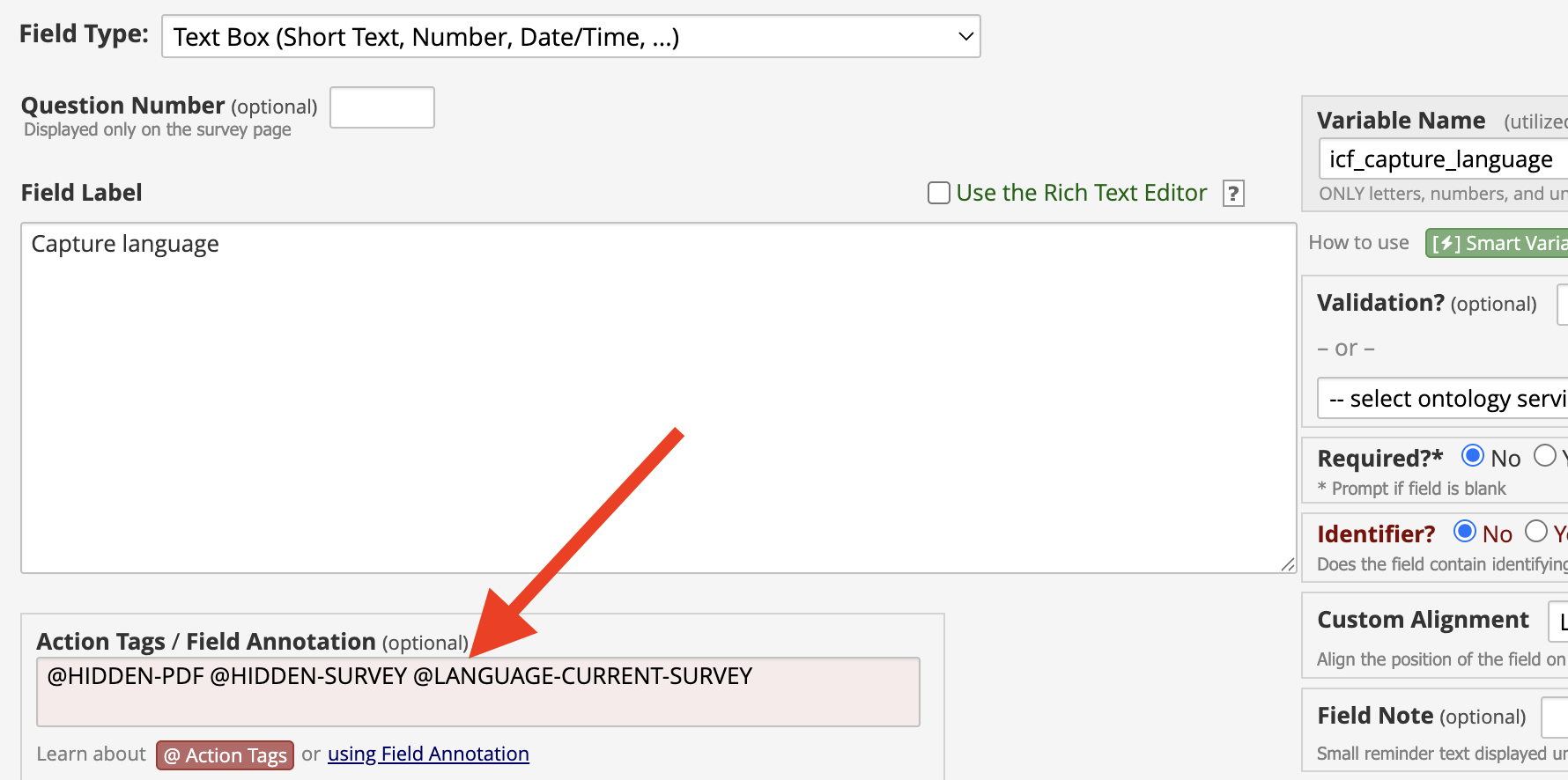This screenshot has height=780, width=1568.
Task: Select Yes radio for Required
Action: [1544, 456]
